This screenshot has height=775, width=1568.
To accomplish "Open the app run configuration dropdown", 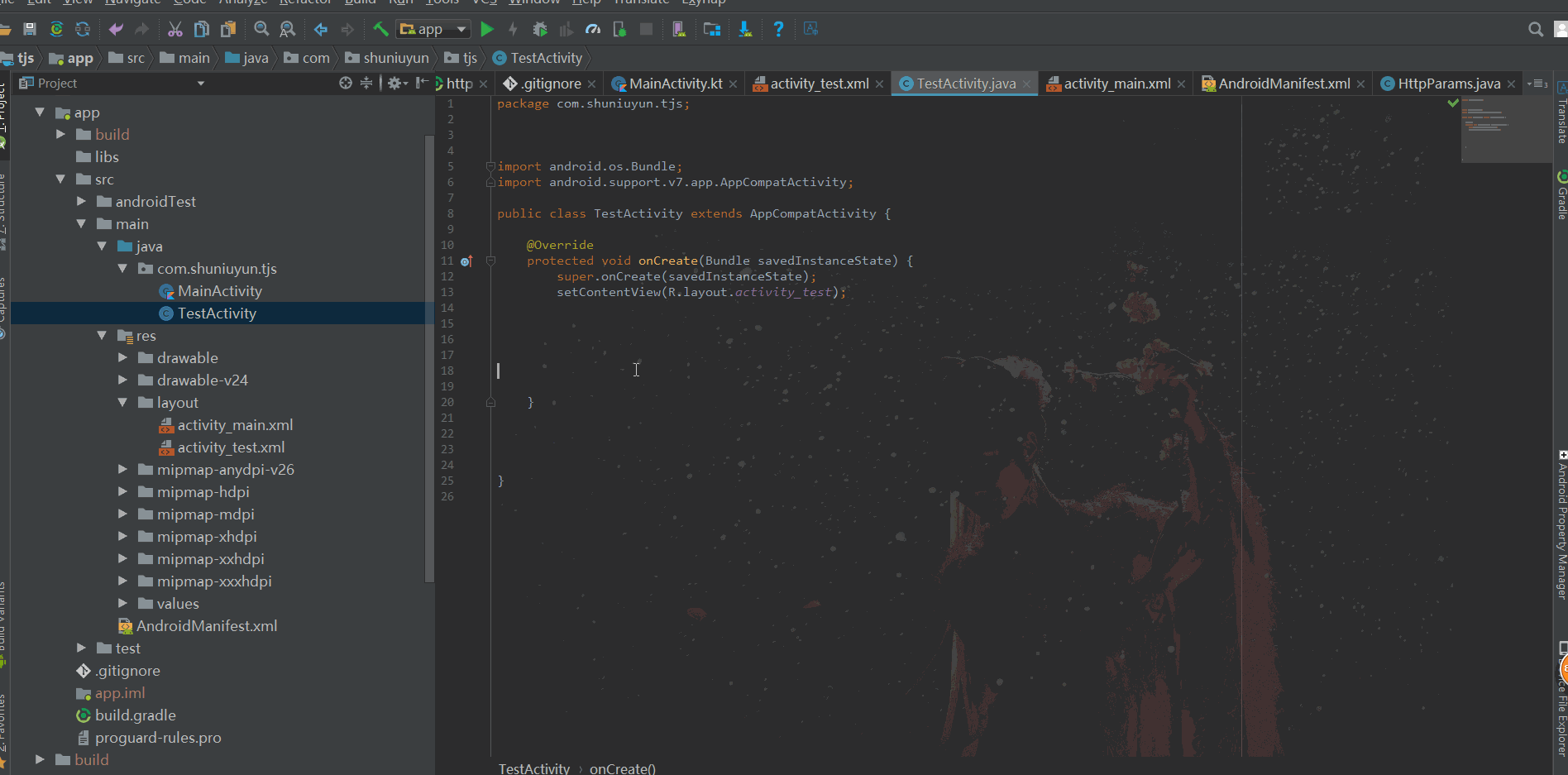I will [434, 29].
